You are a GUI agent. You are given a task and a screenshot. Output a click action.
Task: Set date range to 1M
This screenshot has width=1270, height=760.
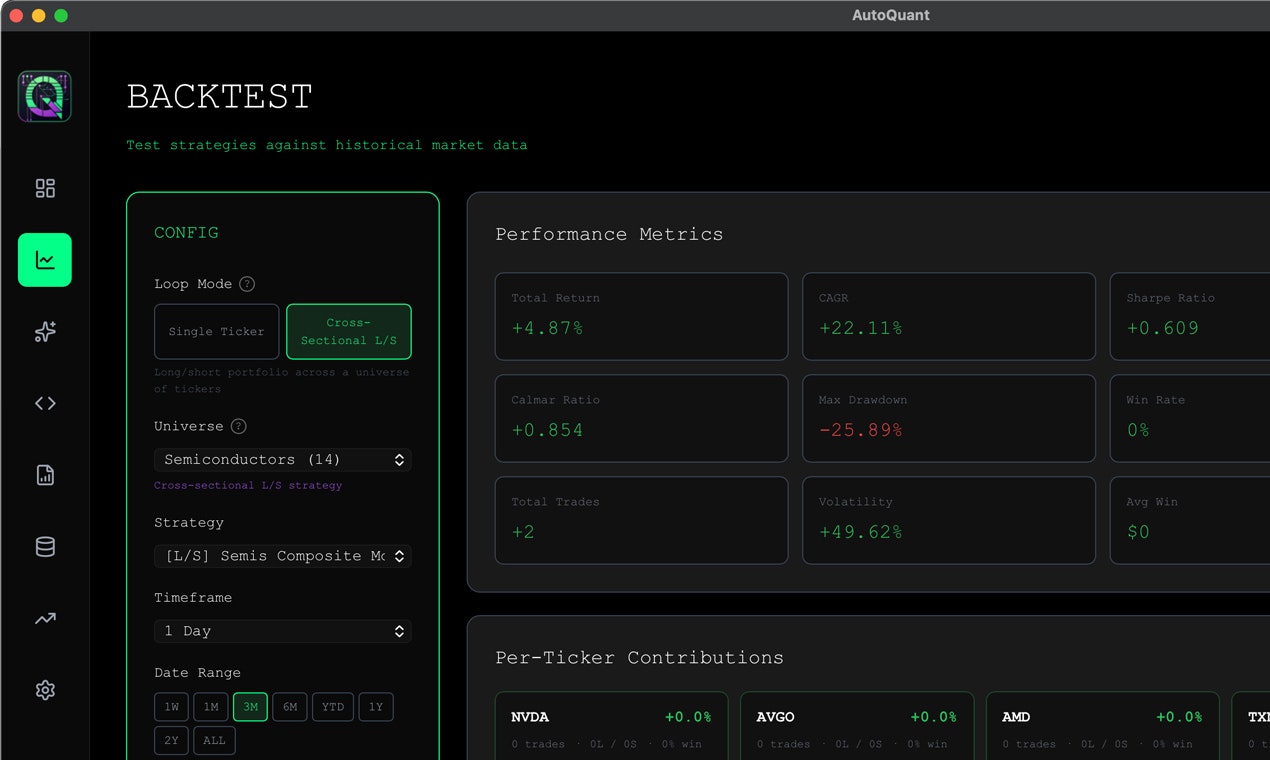[211, 707]
